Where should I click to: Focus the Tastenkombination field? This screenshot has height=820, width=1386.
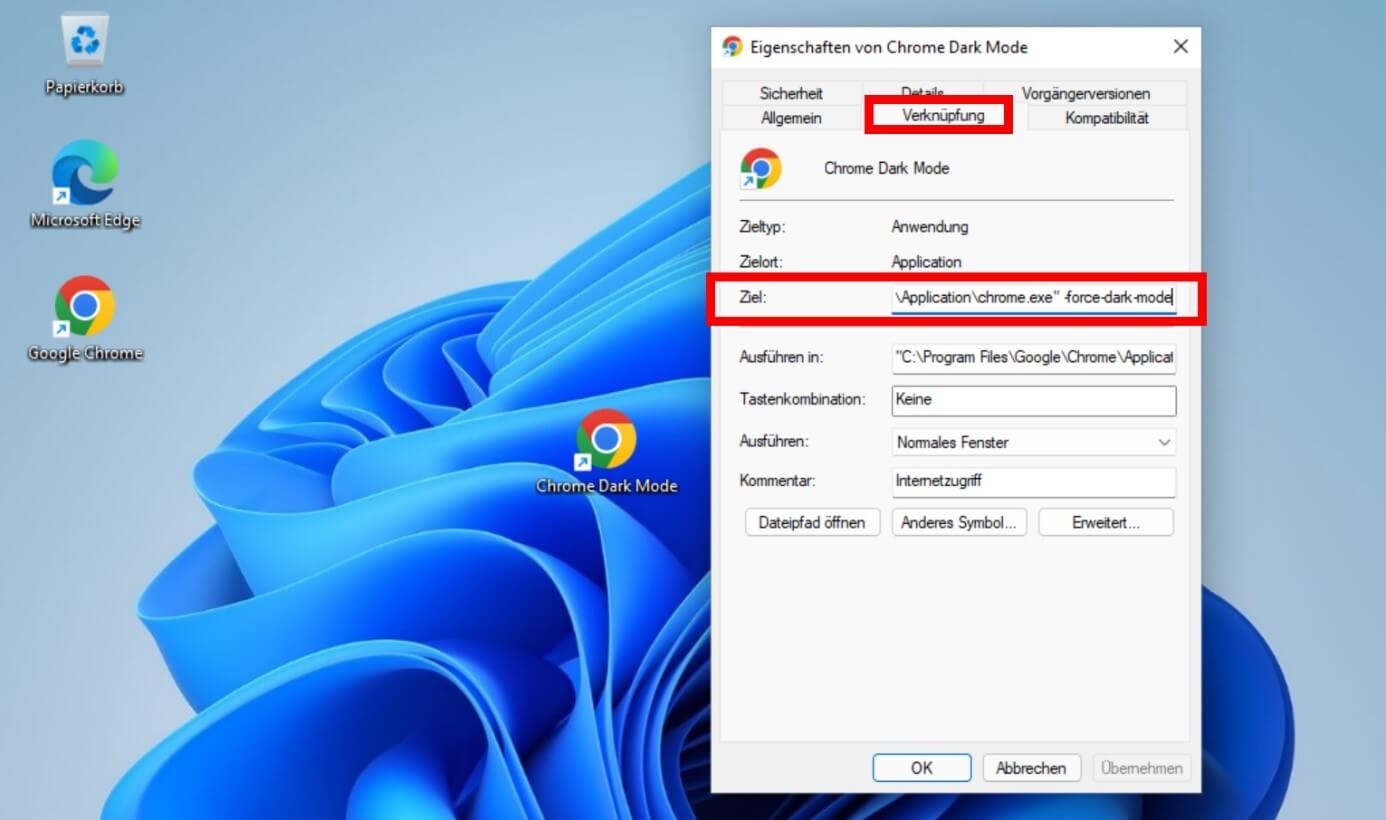1034,400
